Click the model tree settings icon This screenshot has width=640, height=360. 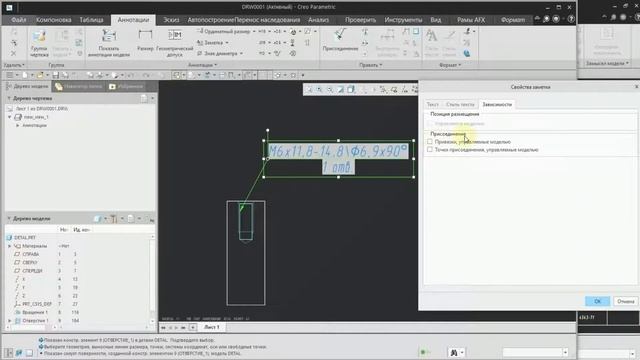(113, 219)
